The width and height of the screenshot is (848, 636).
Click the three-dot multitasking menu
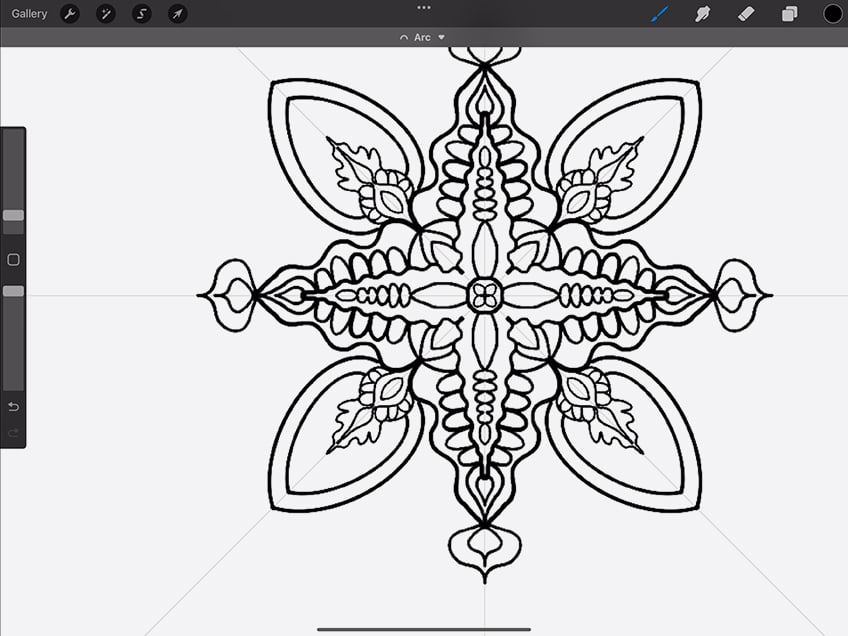point(424,7)
